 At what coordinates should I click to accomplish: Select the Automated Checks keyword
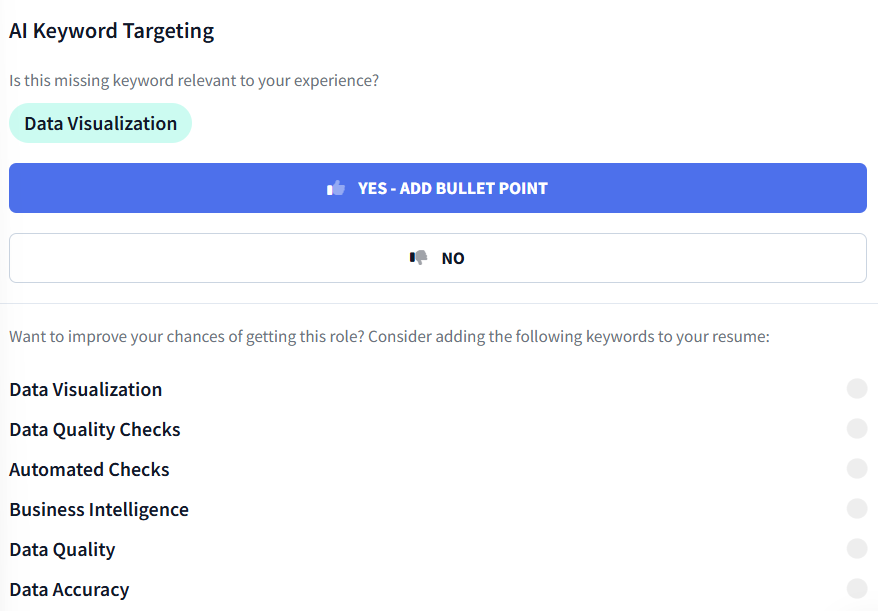(89, 469)
